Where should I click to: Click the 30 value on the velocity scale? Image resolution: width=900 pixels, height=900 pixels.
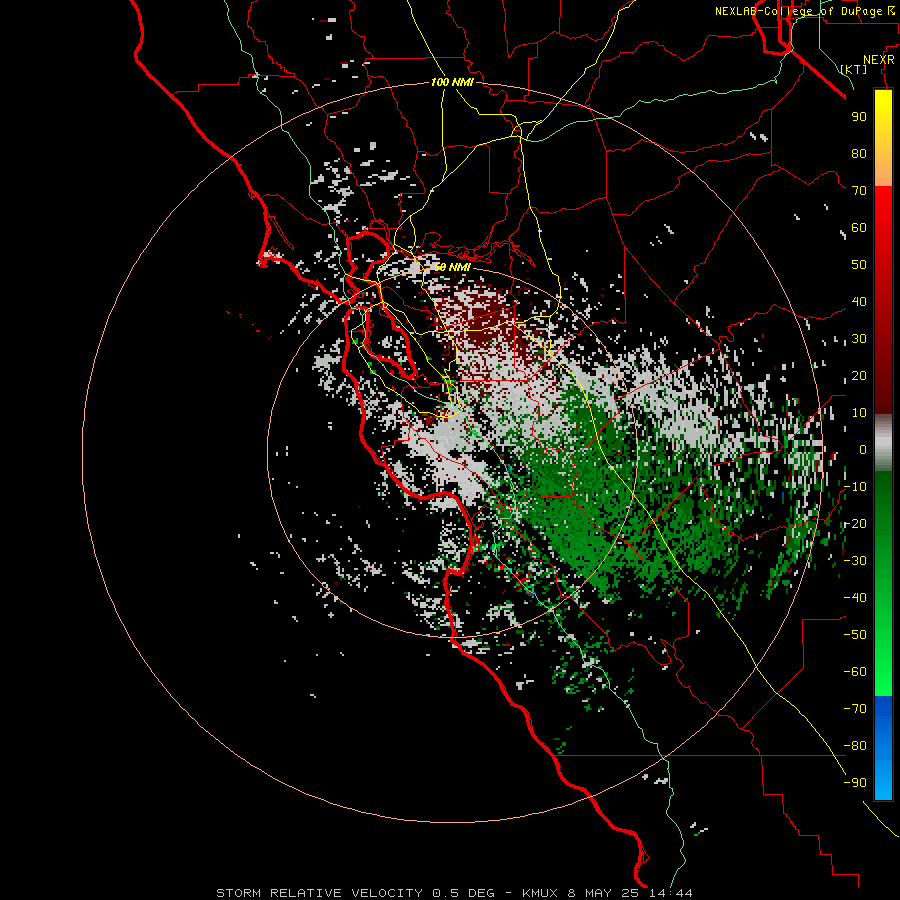(x=859, y=339)
